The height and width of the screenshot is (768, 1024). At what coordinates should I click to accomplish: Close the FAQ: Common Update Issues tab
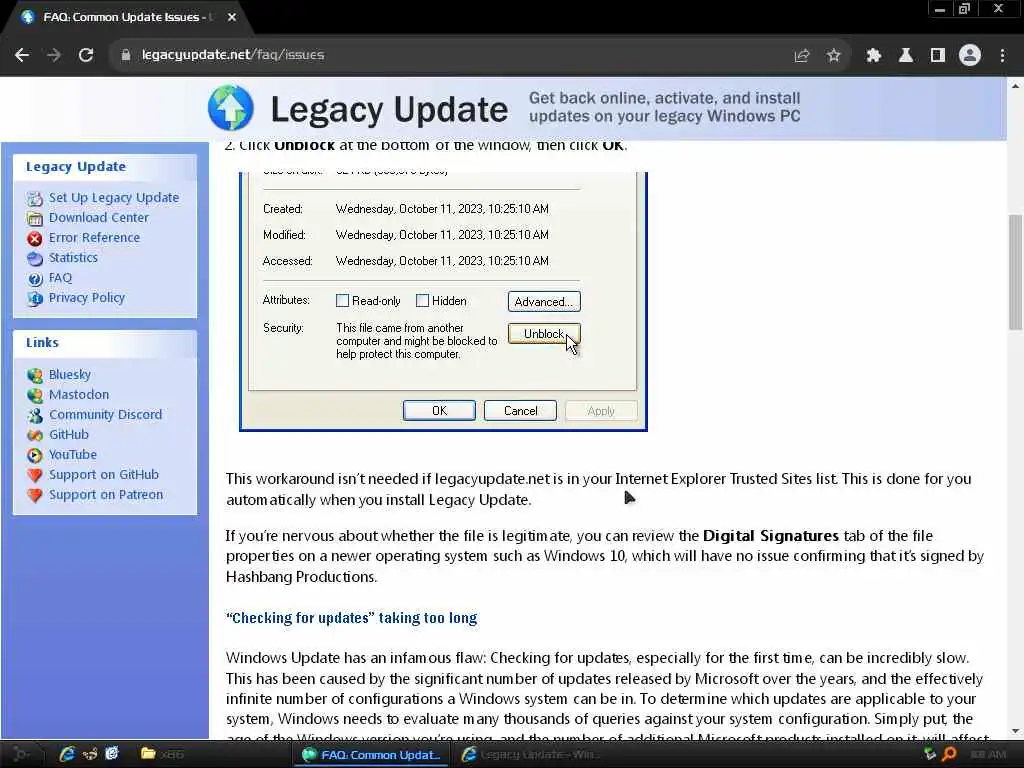point(232,17)
